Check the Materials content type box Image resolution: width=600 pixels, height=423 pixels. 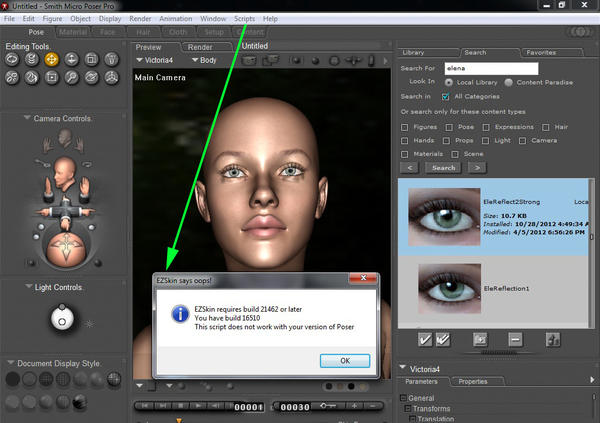[404, 154]
